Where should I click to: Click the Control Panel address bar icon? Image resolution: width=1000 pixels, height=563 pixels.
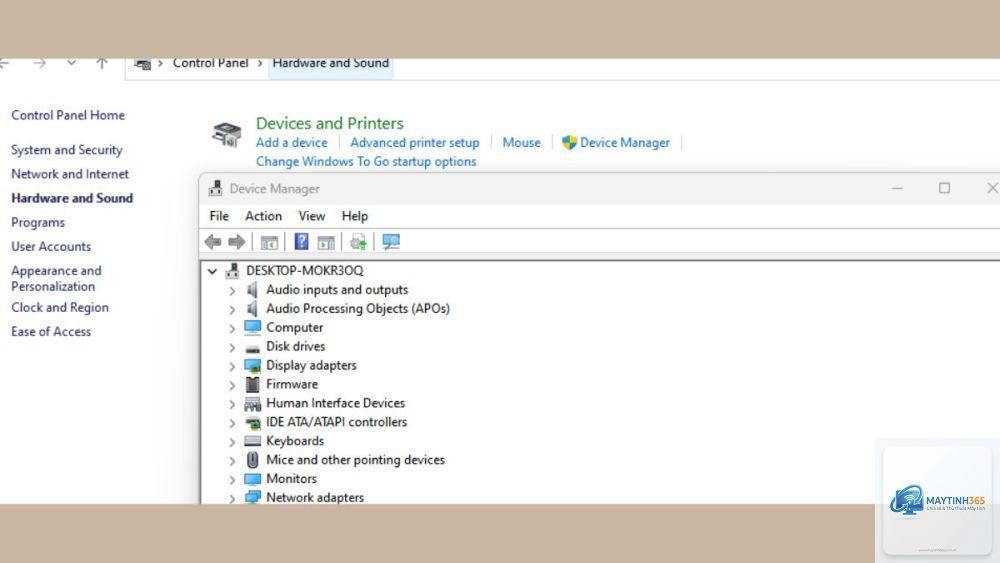(142, 64)
